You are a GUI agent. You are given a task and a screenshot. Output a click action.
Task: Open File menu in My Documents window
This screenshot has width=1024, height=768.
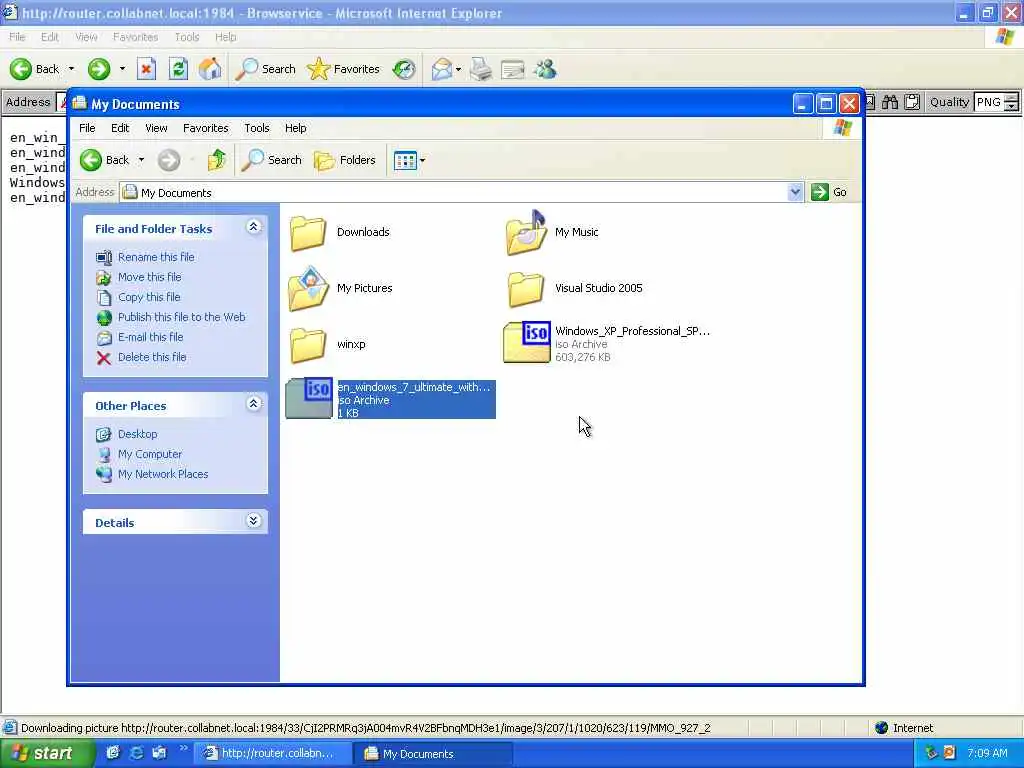pos(87,128)
